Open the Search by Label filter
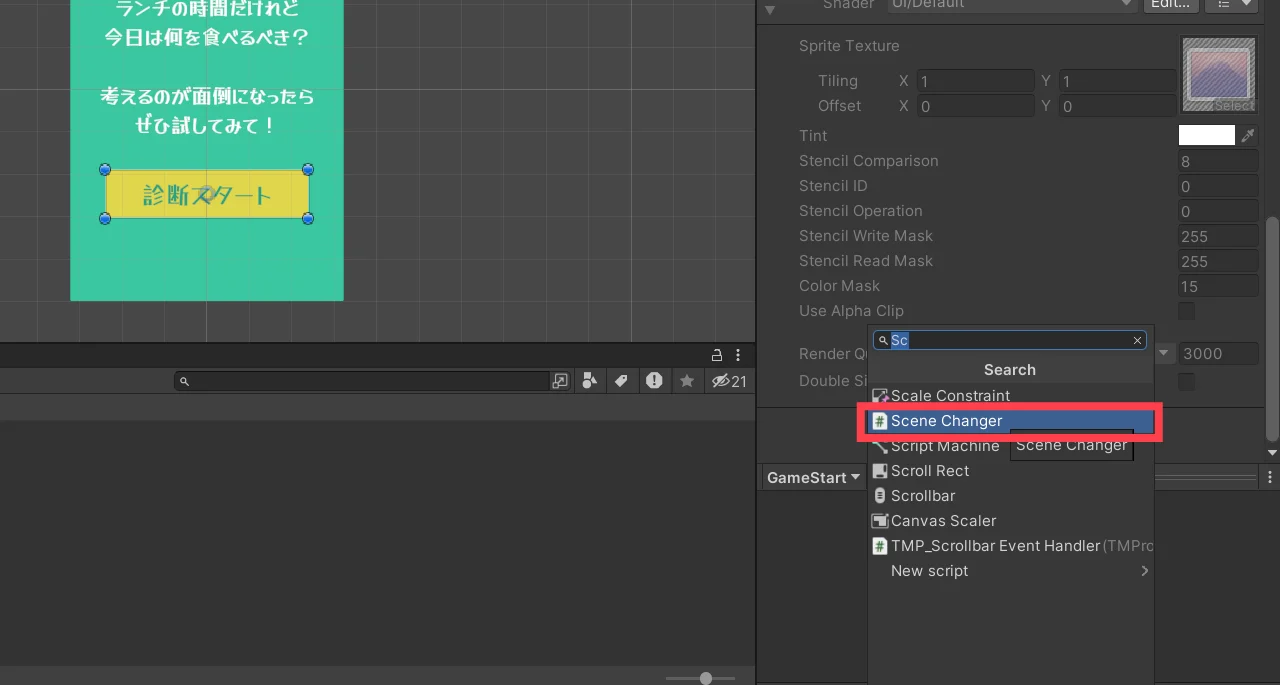The width and height of the screenshot is (1280, 685). click(x=621, y=381)
